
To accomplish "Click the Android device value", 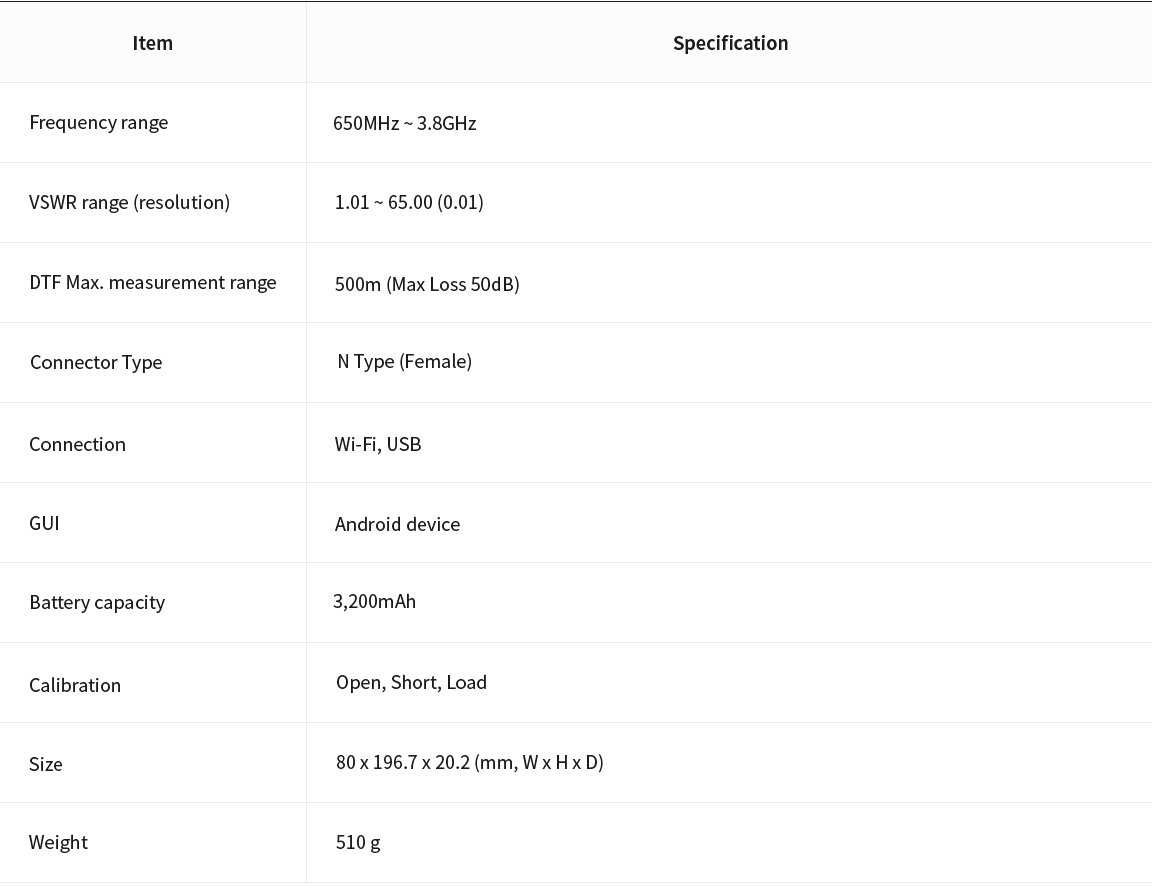I will [x=397, y=525].
